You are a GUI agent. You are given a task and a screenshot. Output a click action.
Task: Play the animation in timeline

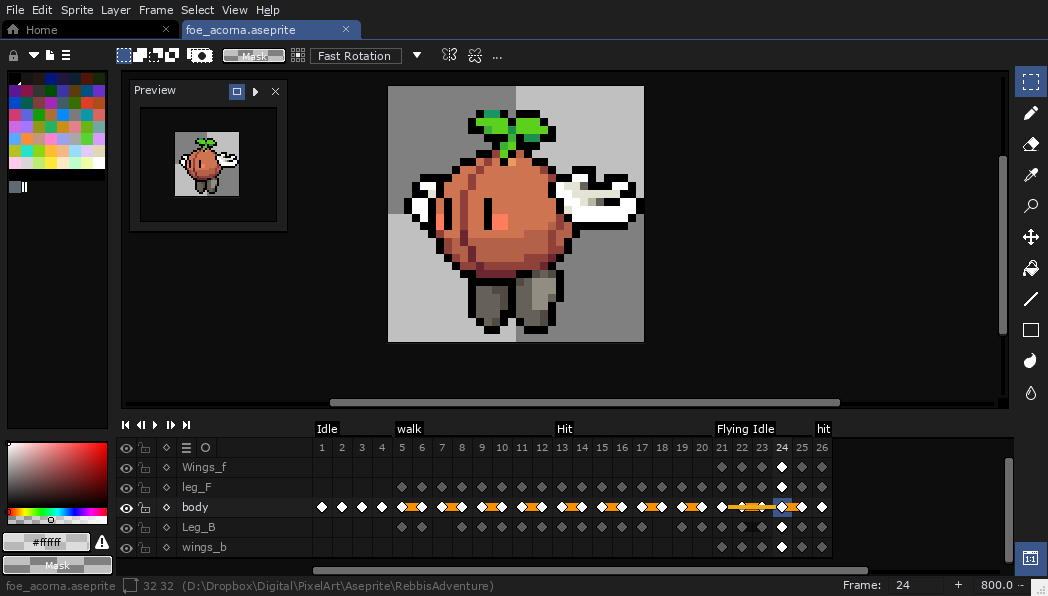click(155, 425)
